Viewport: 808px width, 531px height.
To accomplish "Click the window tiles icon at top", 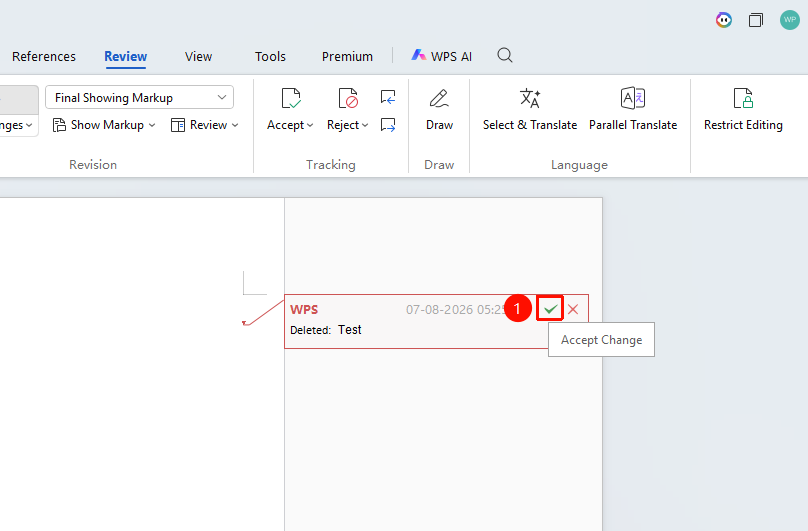I will 756,20.
